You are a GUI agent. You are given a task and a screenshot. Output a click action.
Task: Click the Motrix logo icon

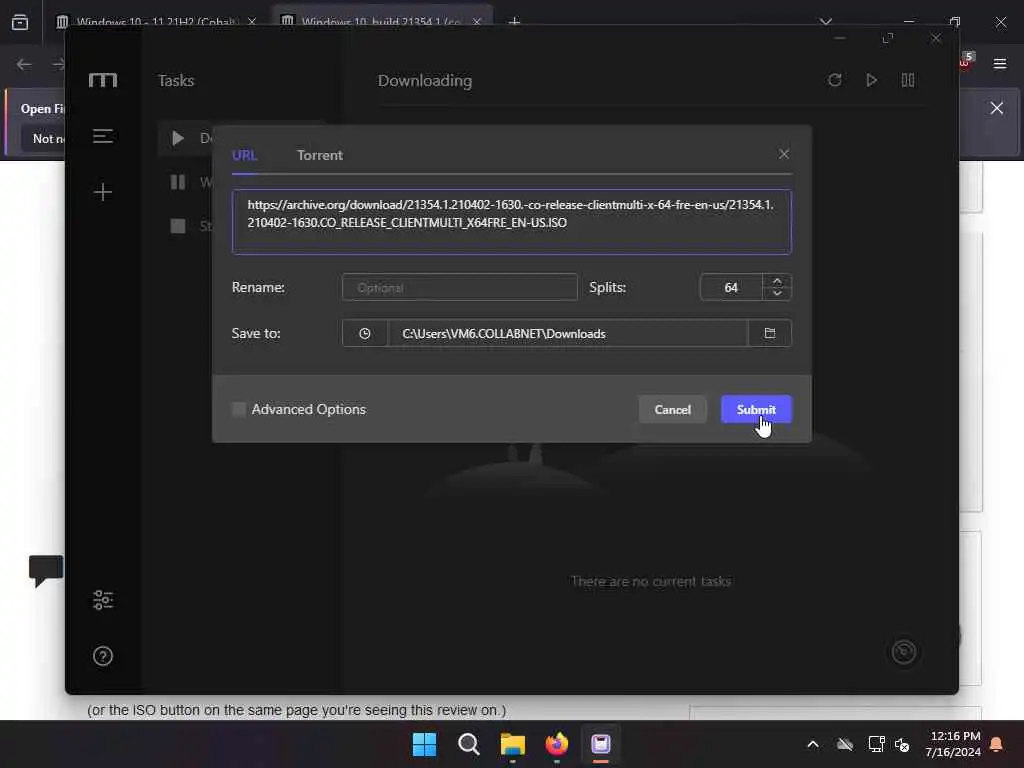click(103, 80)
